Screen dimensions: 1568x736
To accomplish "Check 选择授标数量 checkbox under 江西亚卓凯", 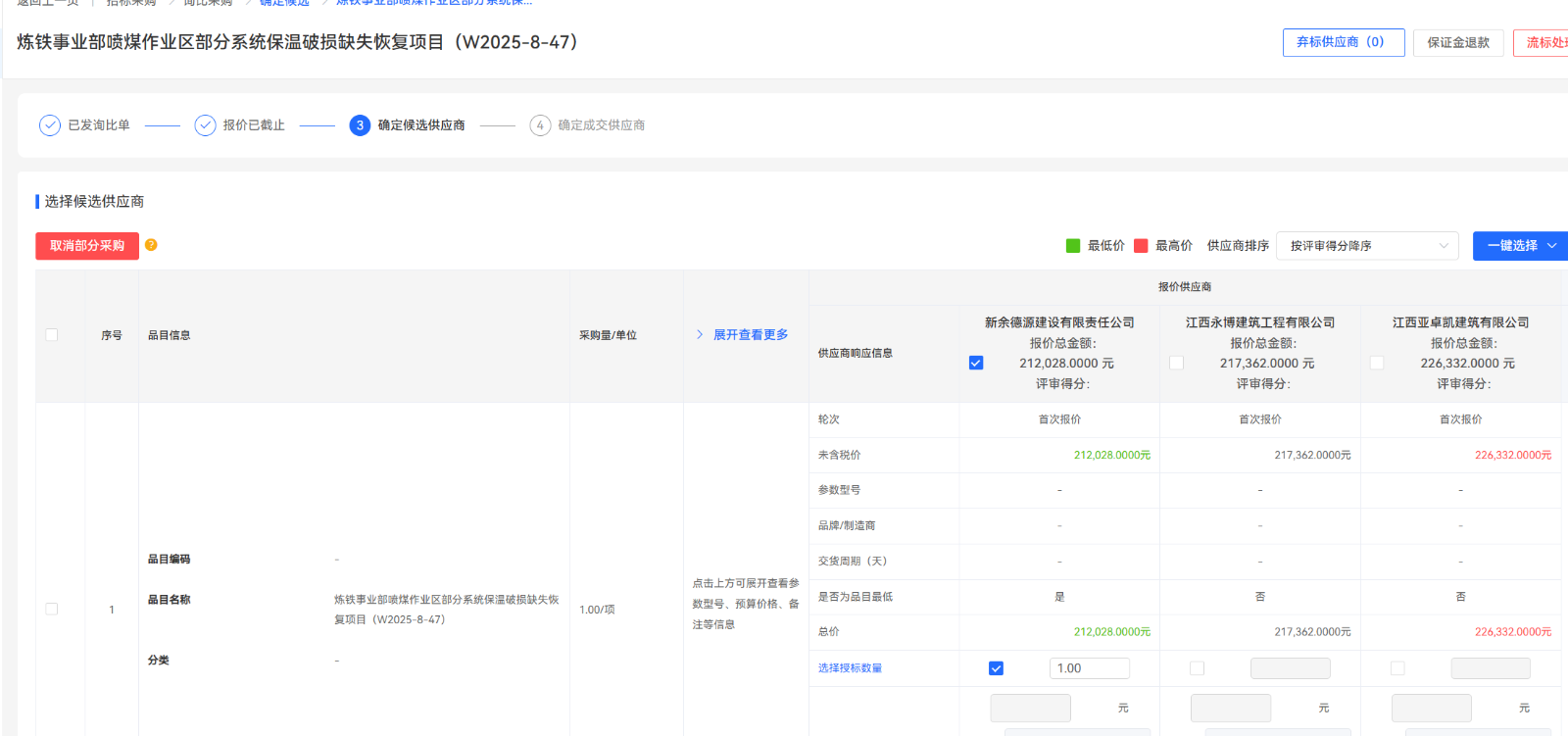I will [1397, 668].
